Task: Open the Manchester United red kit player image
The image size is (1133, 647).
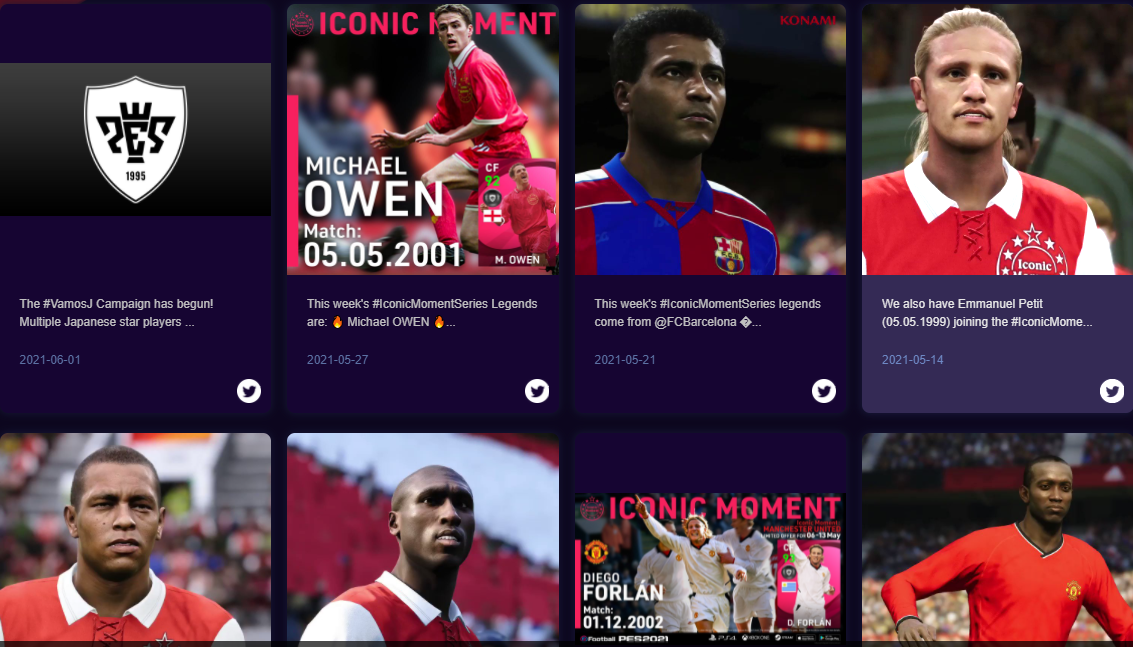Action: pos(997,539)
